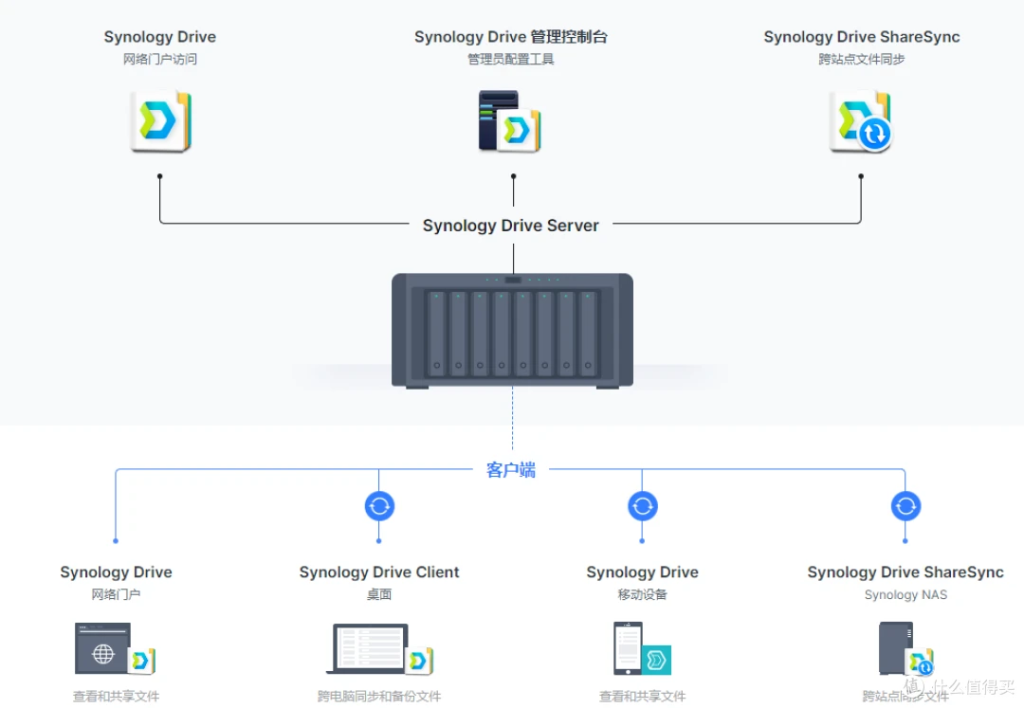Click the Synology NAS ShareSync icon

point(906,649)
